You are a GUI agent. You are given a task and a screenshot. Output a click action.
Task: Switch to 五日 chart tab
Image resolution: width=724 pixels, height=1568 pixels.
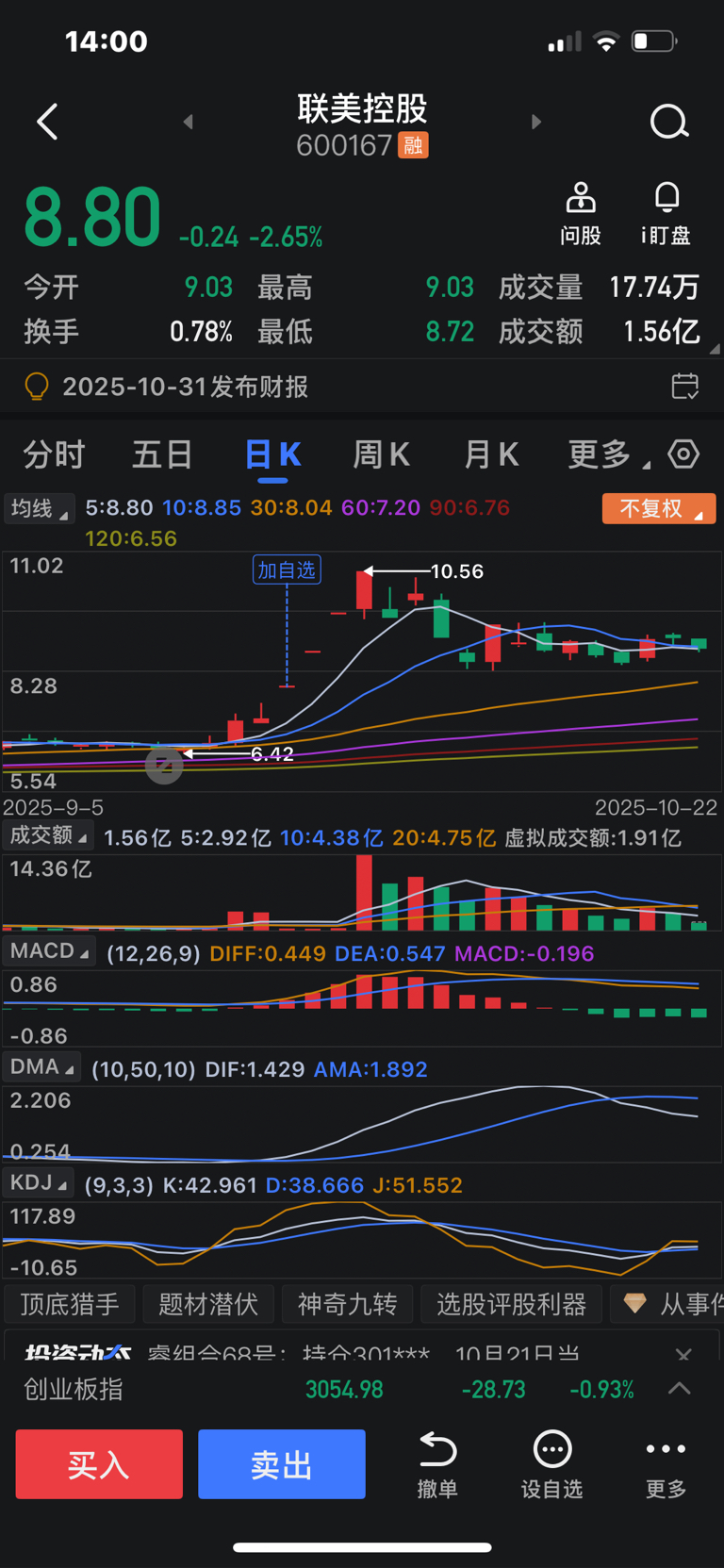coord(162,454)
